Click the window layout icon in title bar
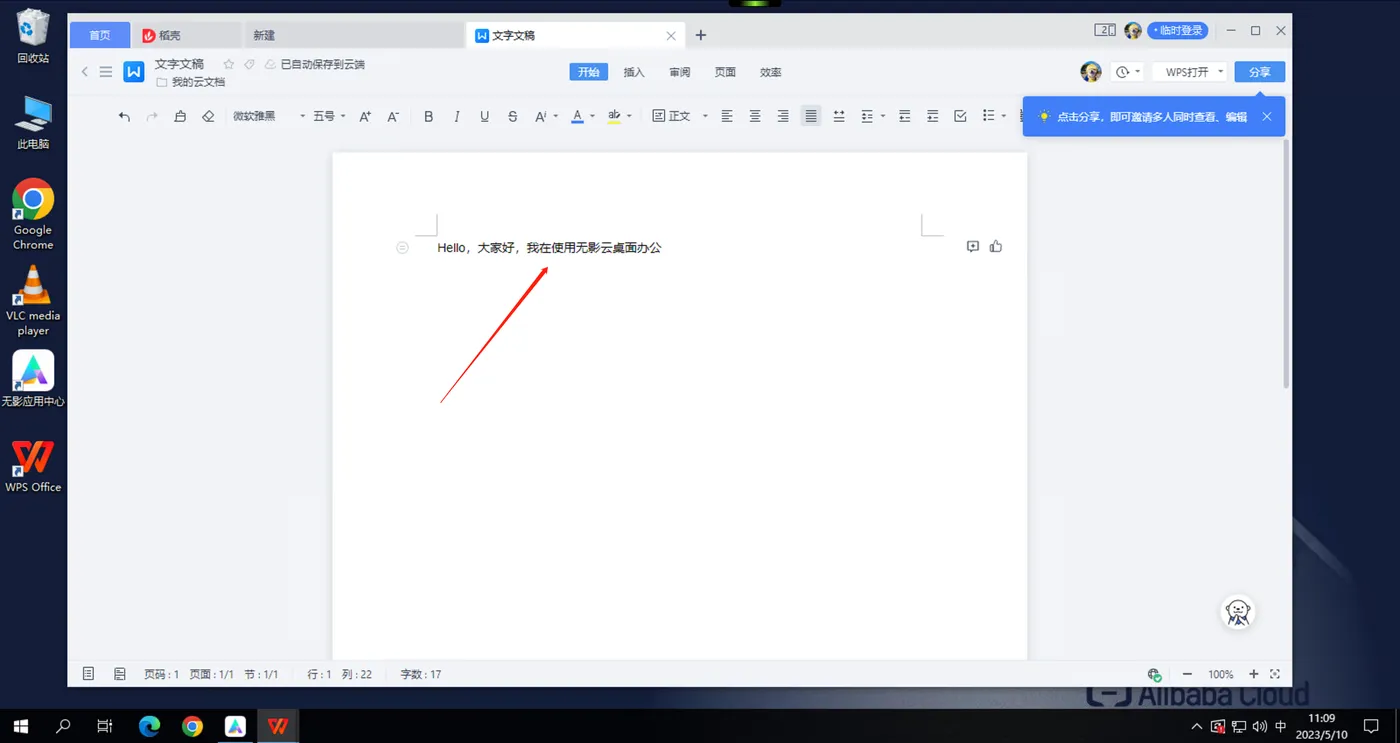Screen dimensions: 1400x743 pos(1105,30)
